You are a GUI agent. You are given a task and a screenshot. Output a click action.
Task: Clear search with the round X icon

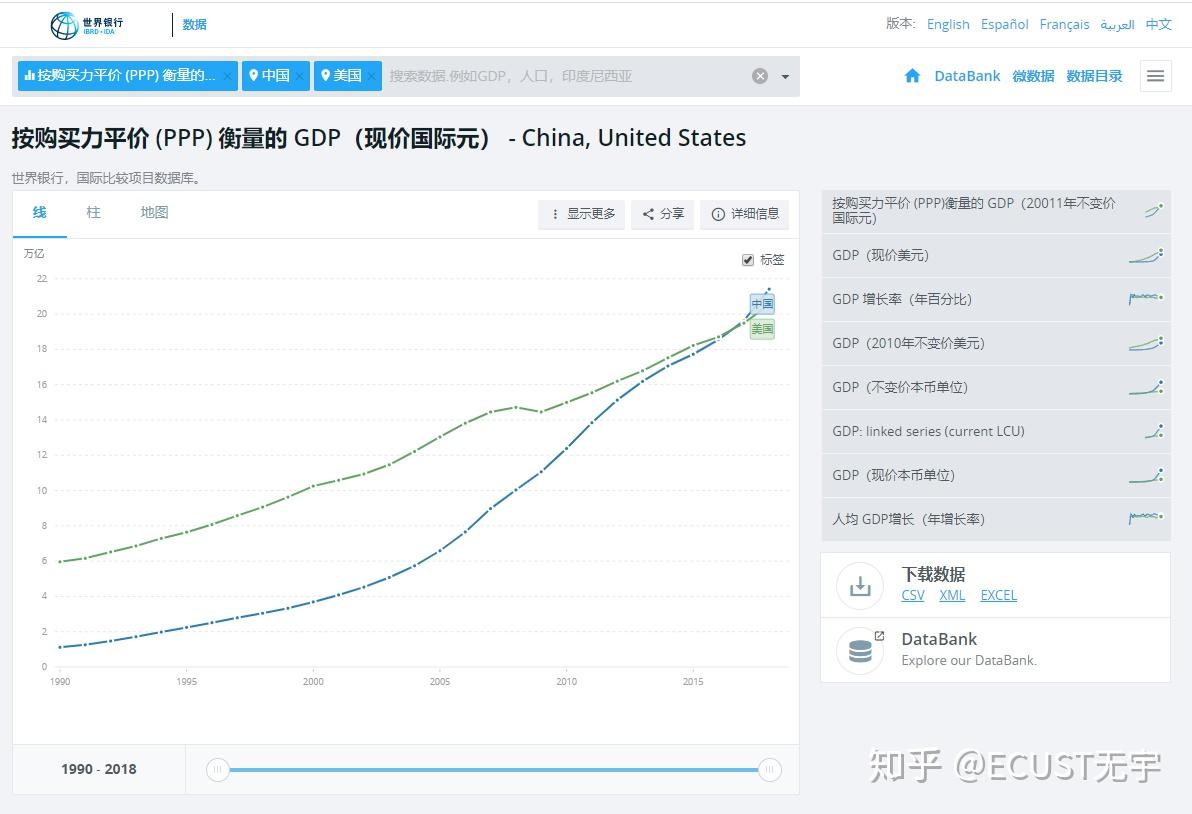click(759, 76)
